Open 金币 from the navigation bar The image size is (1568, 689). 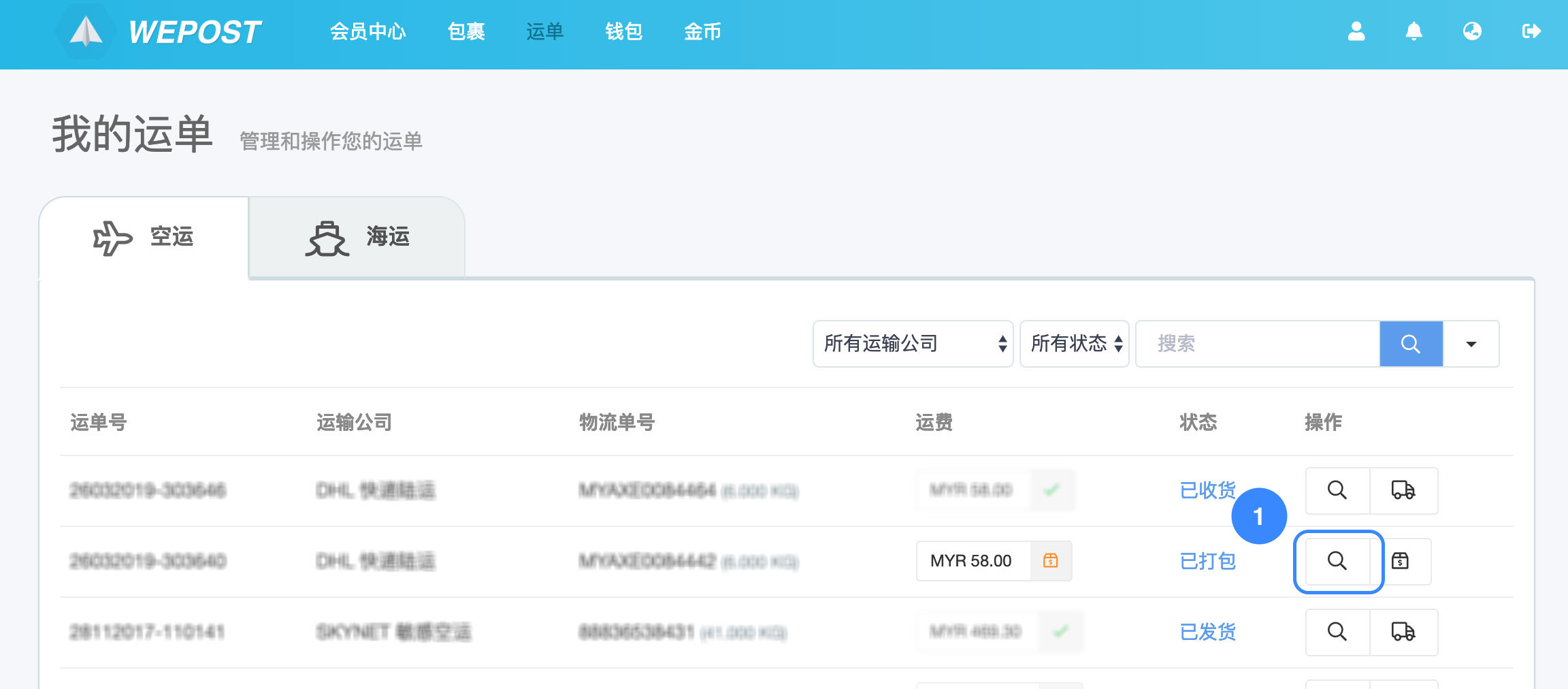[702, 31]
